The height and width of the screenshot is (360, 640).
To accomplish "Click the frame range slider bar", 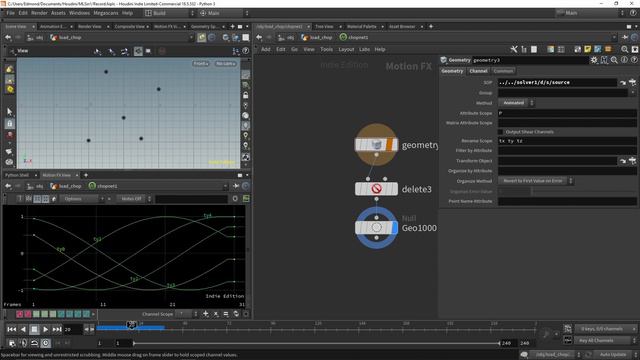I will click(x=316, y=343).
